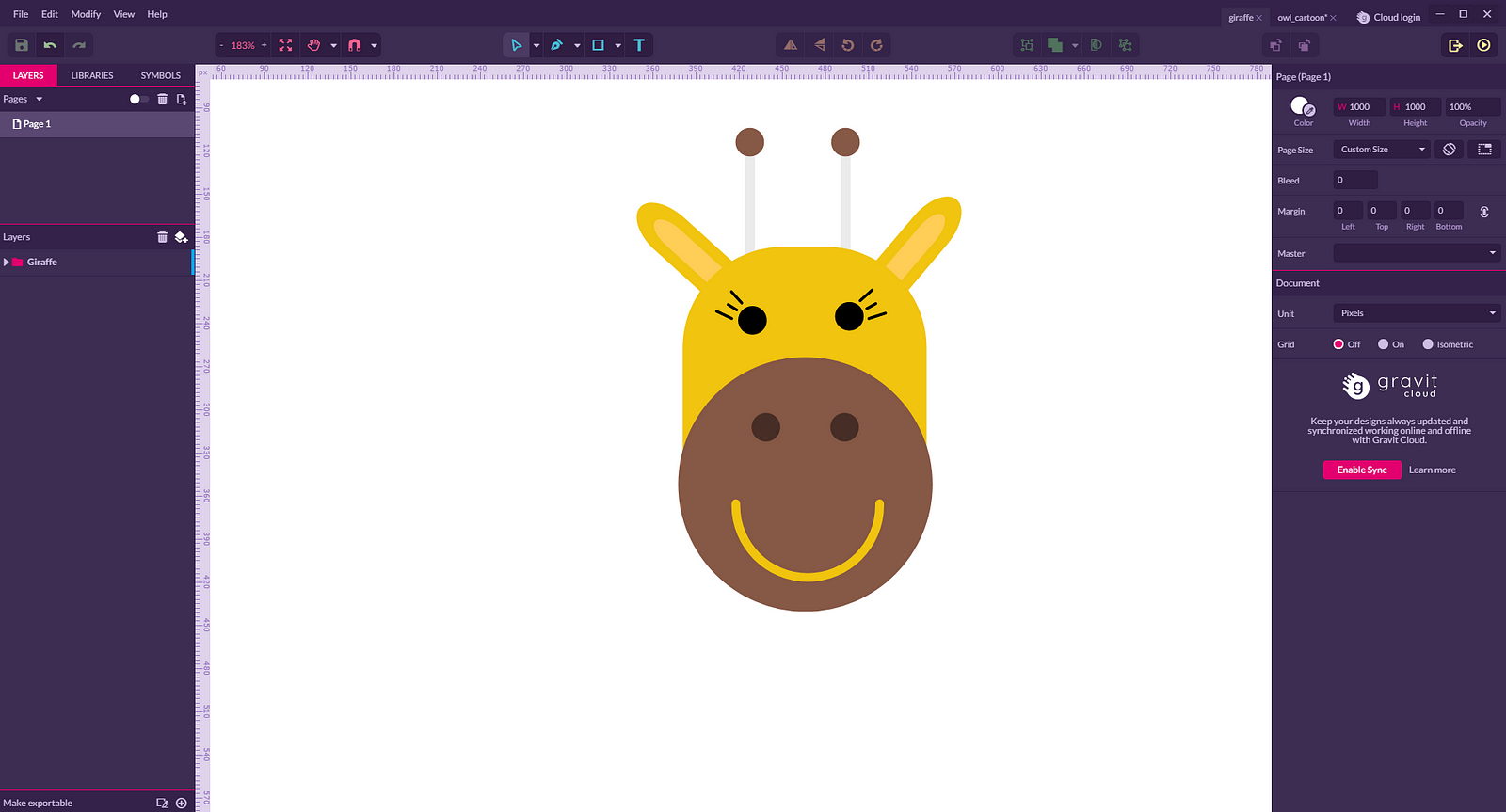The width and height of the screenshot is (1506, 812).
Task: Zoom in with the plus button
Action: [x=264, y=45]
